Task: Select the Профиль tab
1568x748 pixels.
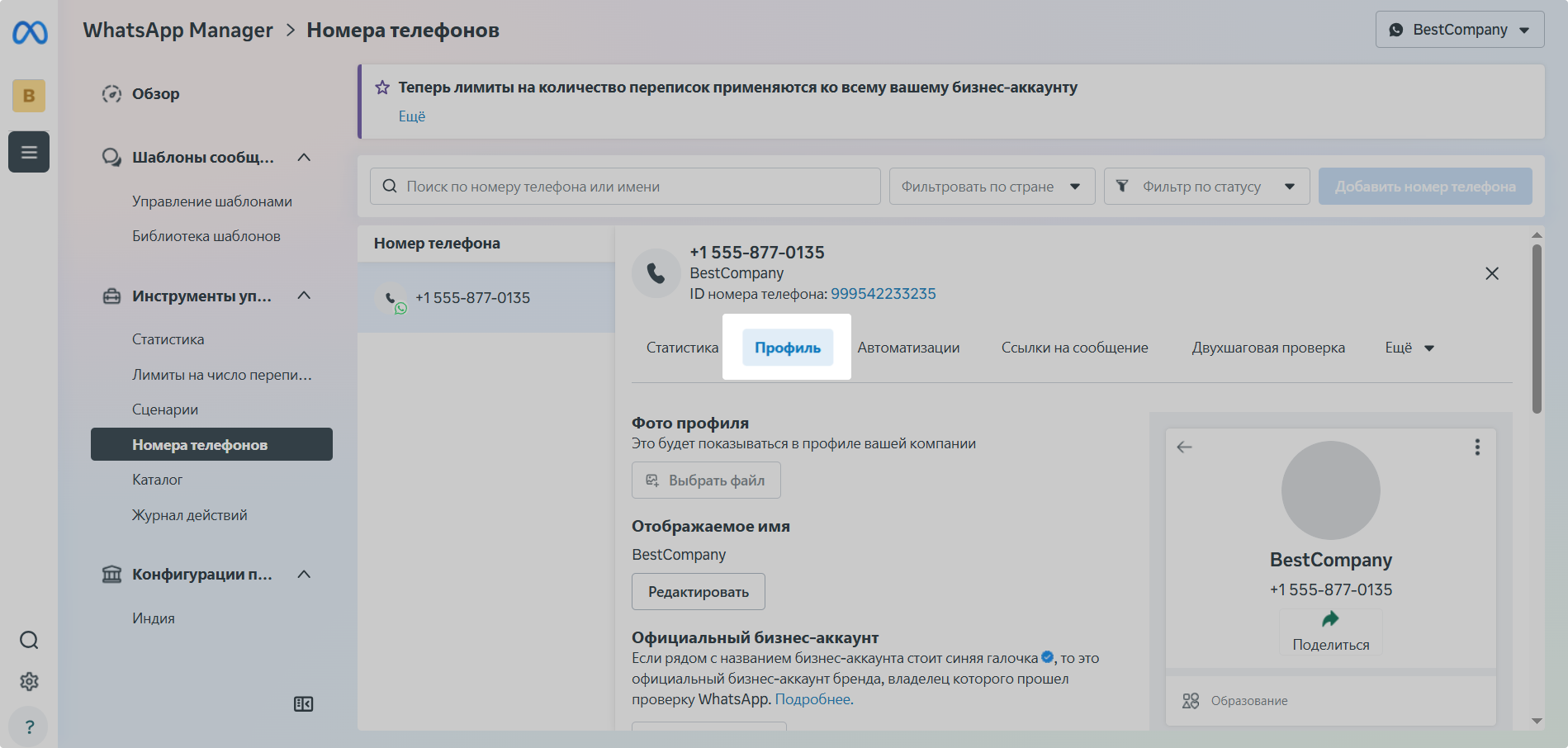Action: [x=788, y=348]
